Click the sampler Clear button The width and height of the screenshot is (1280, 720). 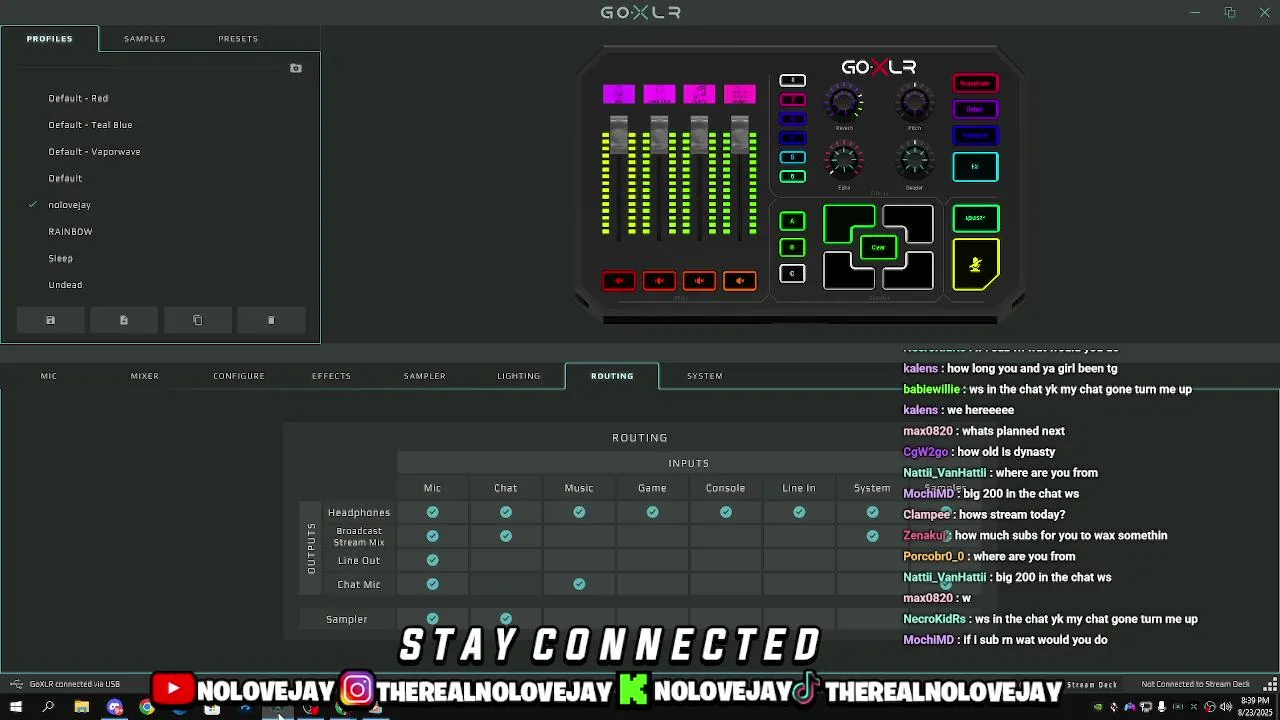tap(878, 247)
